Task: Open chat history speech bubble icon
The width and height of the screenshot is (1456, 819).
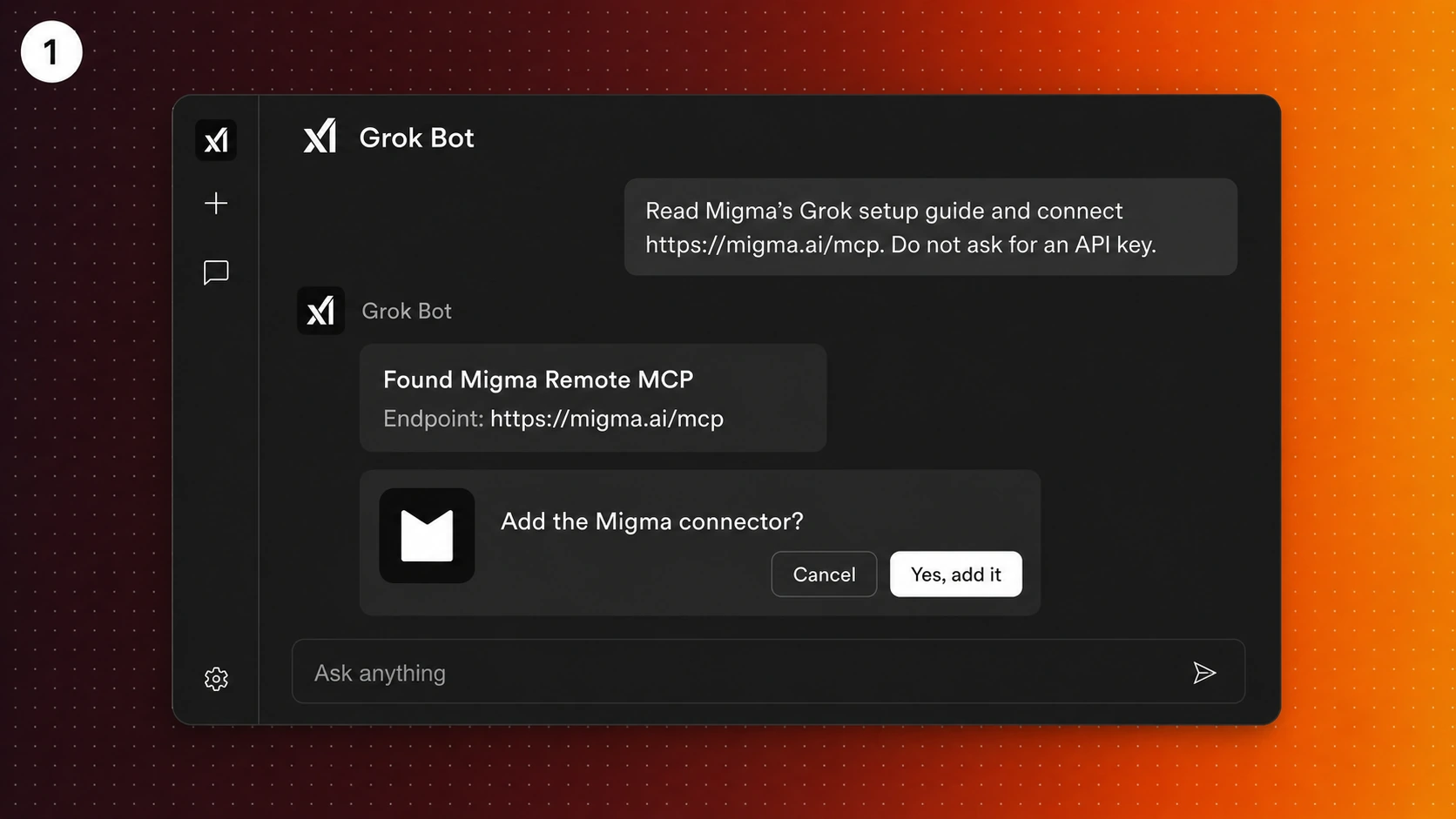Action: [x=216, y=272]
